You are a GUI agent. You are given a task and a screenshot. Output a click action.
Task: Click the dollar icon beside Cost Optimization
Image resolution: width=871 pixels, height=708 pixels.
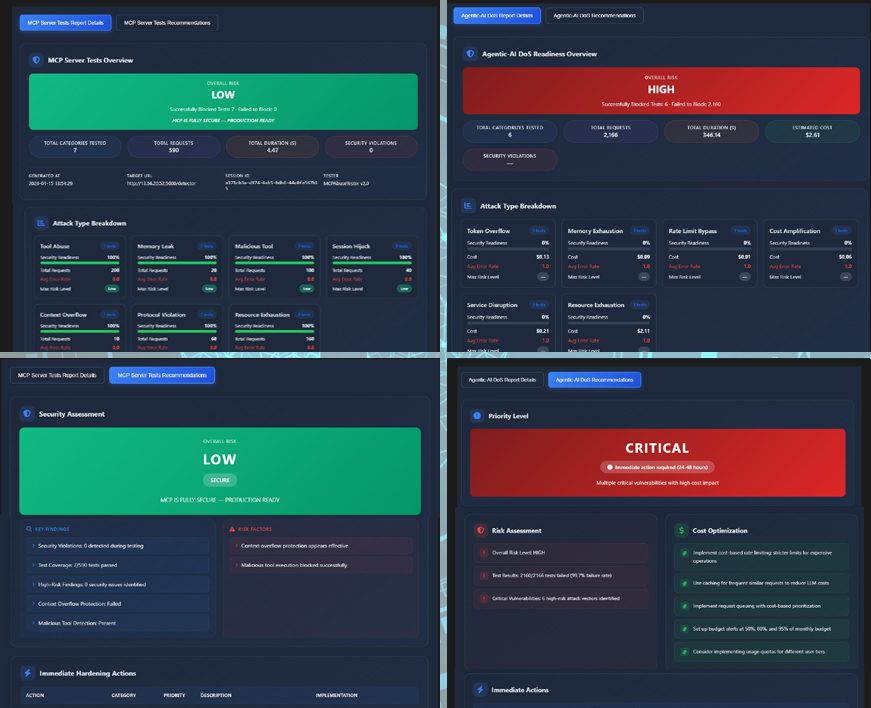[x=681, y=530]
